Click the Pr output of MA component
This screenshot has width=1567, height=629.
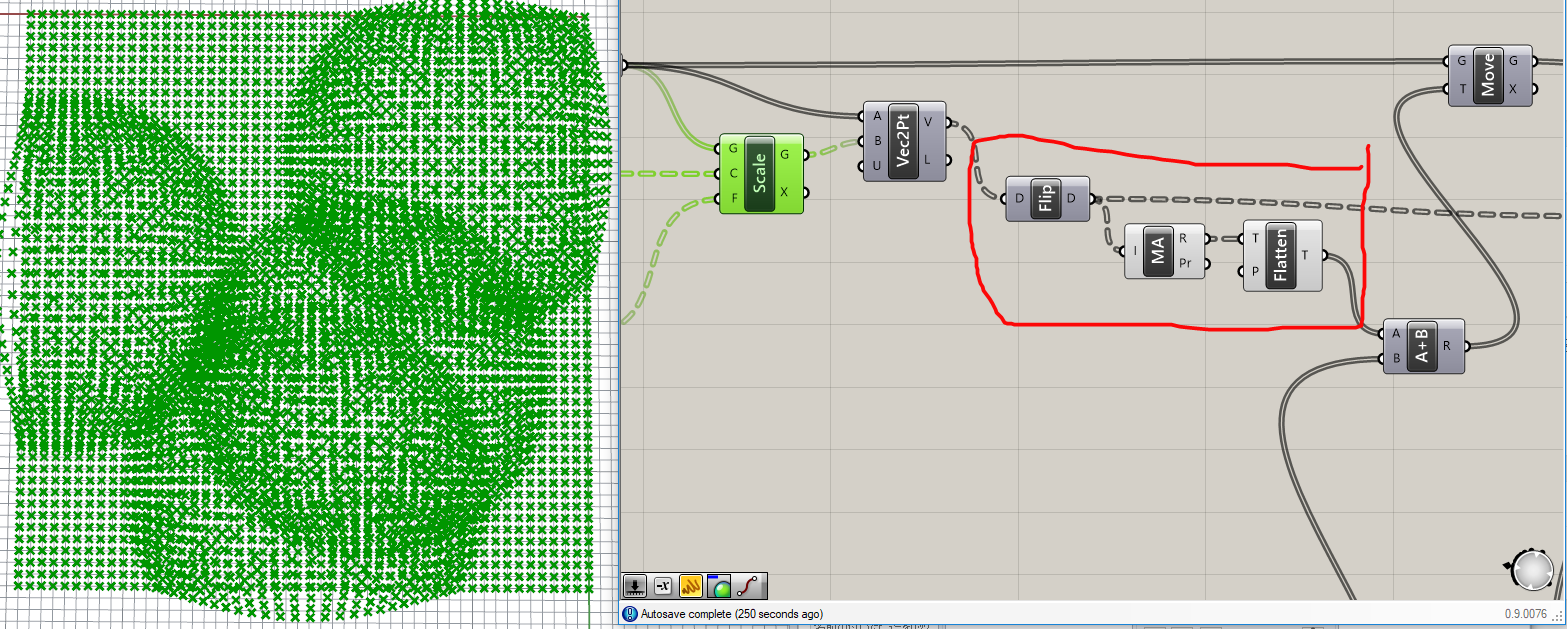[1186, 264]
